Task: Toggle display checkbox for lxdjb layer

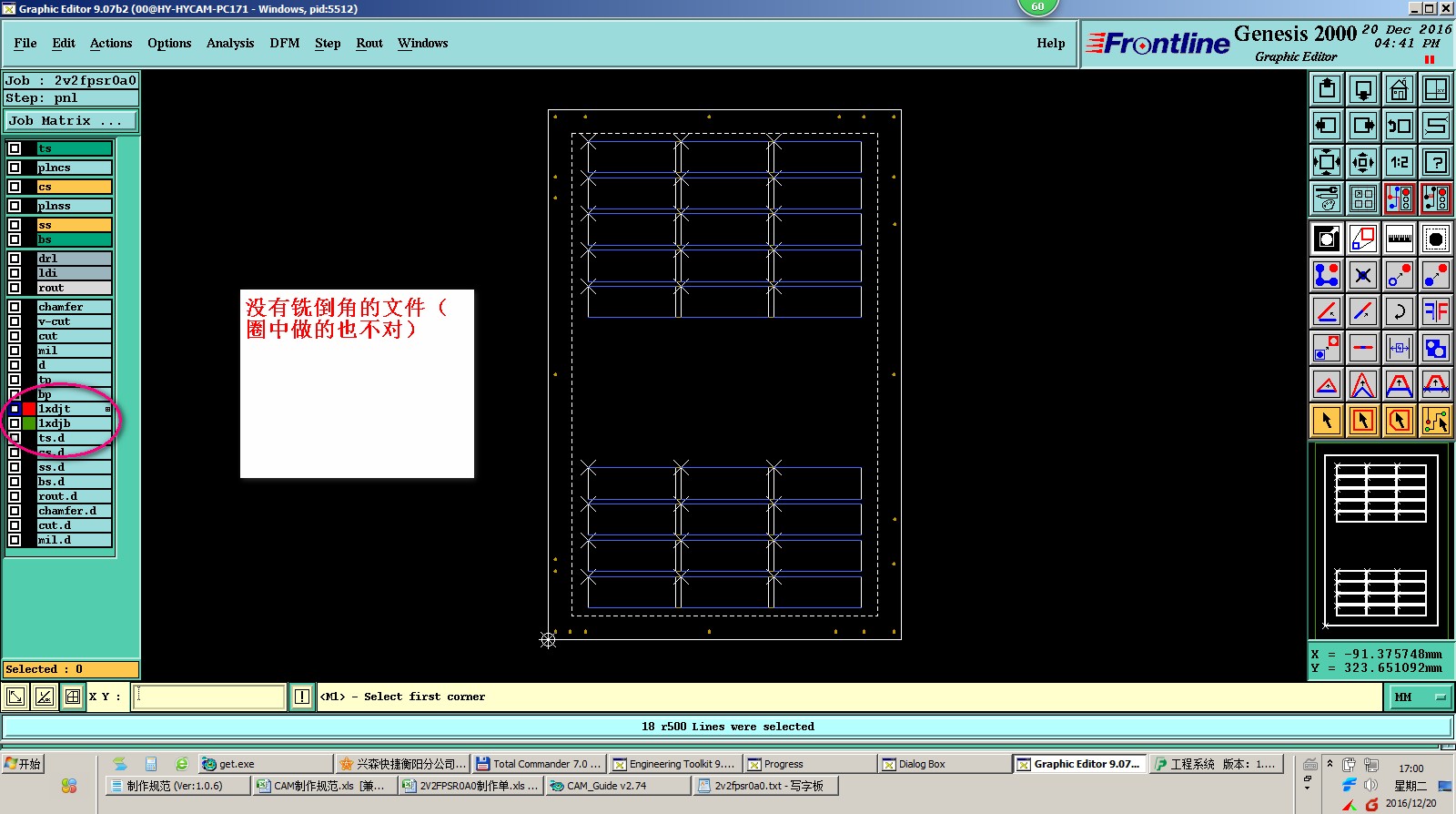Action: pyautogui.click(x=15, y=423)
